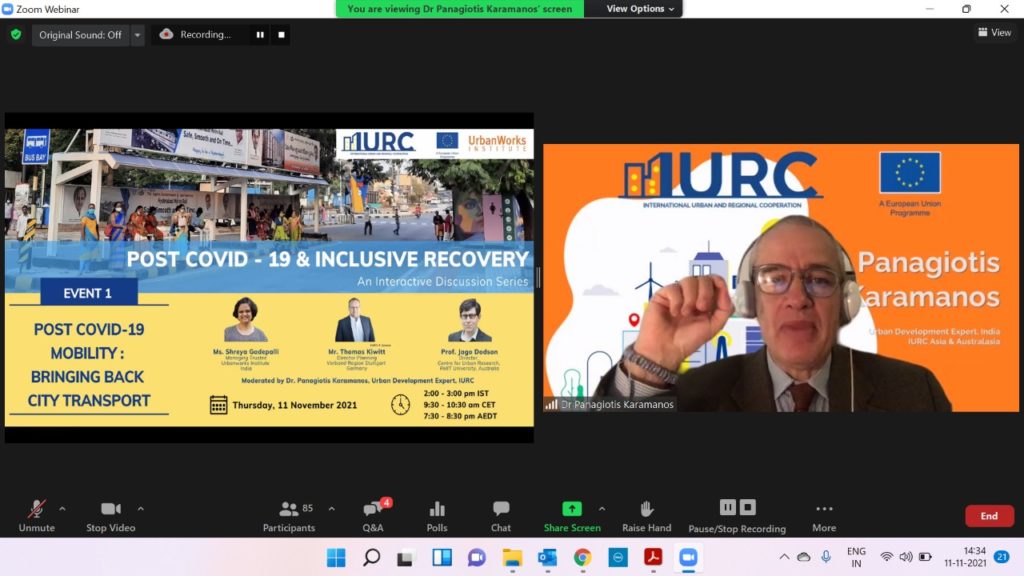This screenshot has height=576, width=1024.
Task: Stop the recording from top bar
Action: pos(281,35)
